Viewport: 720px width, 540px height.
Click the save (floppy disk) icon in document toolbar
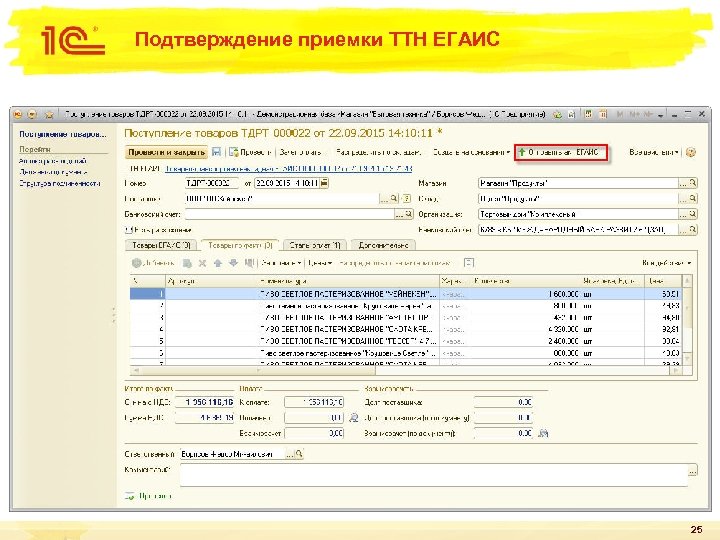tap(216, 152)
